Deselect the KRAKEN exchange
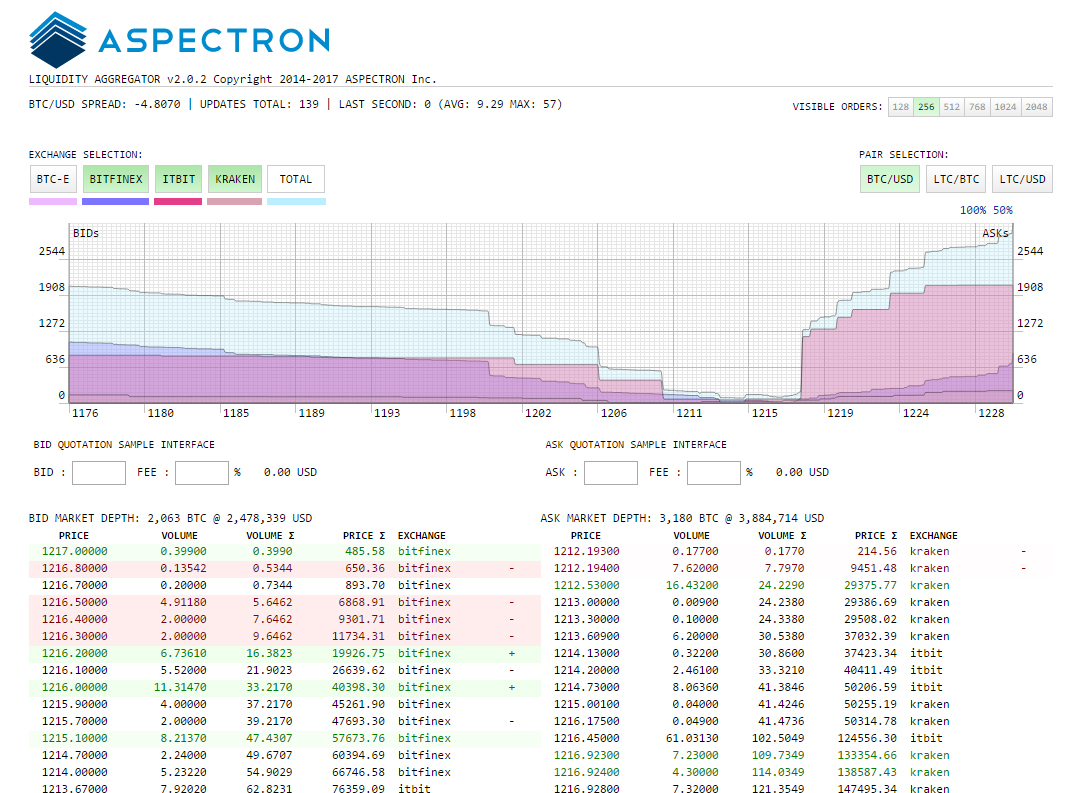Screen dimensions: 1082x793 pos(235,179)
